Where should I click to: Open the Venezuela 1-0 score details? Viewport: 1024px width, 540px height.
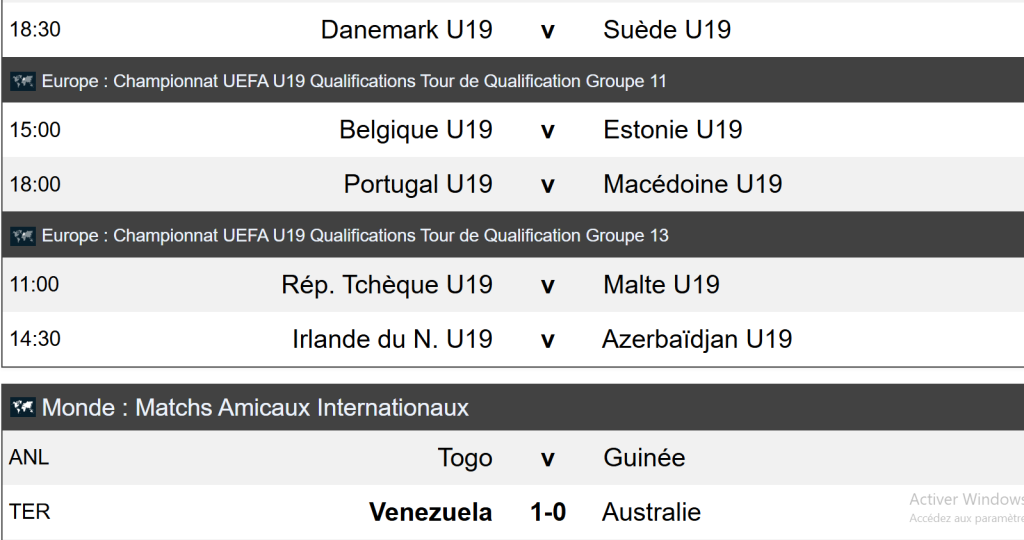547,513
